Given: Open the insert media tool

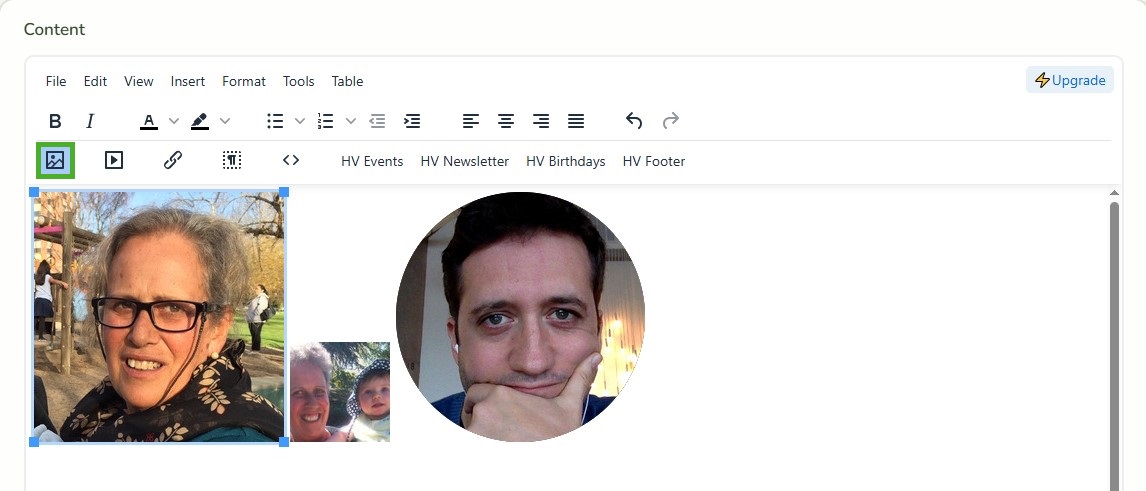Looking at the screenshot, I should point(114,160).
